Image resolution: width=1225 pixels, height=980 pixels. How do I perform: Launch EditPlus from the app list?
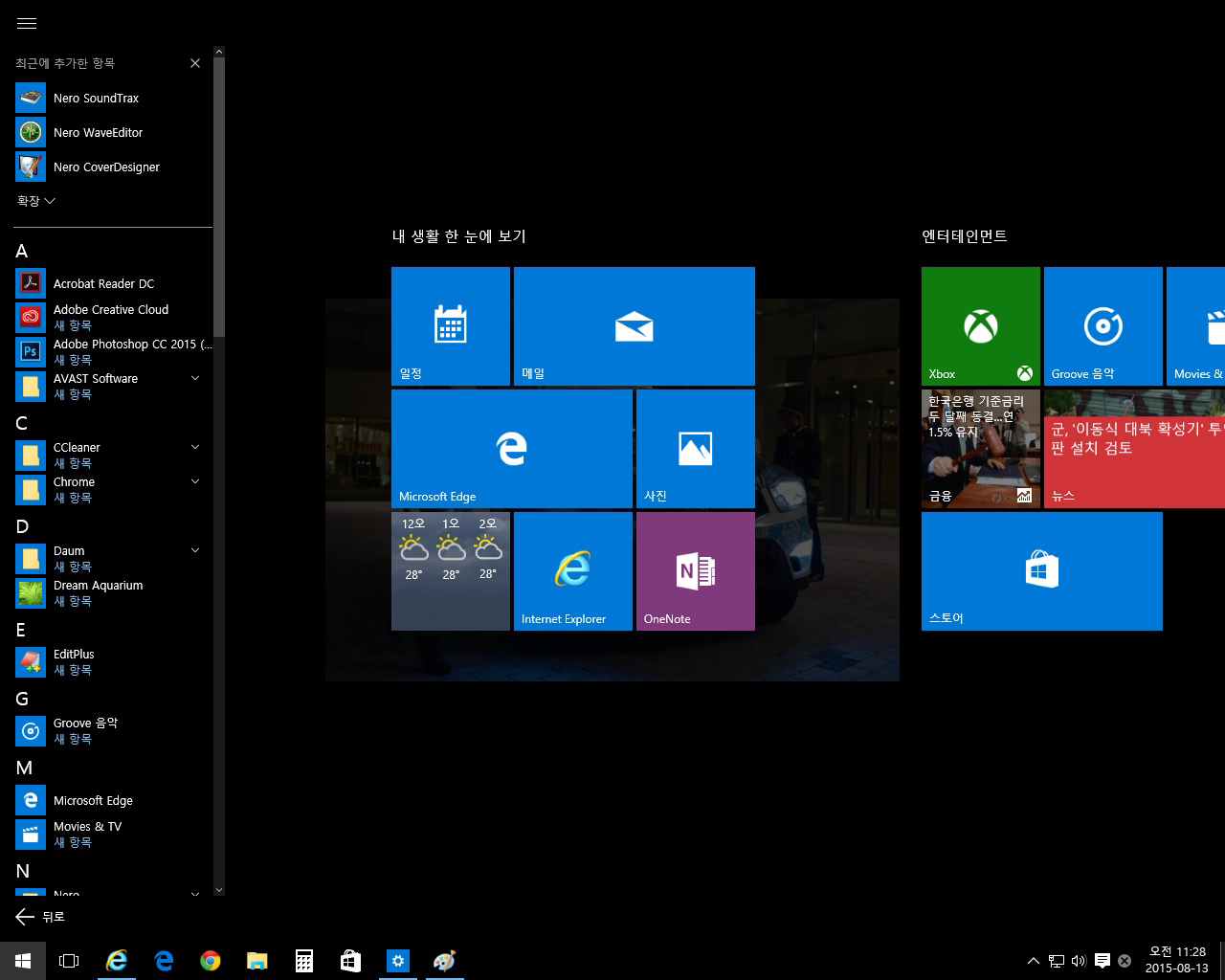click(113, 662)
